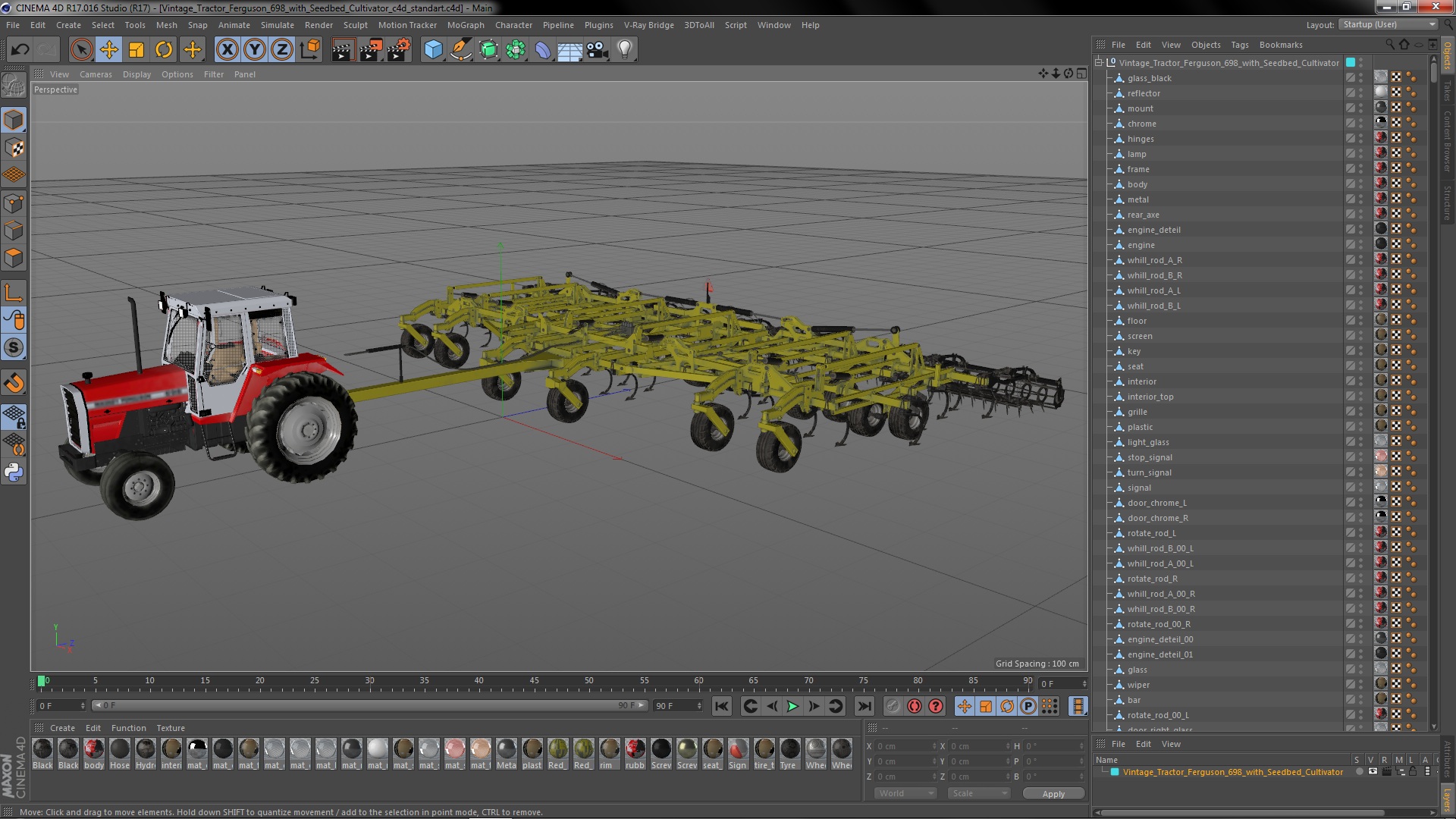
Task: Add a Subdivision Surface generator
Action: [x=488, y=50]
